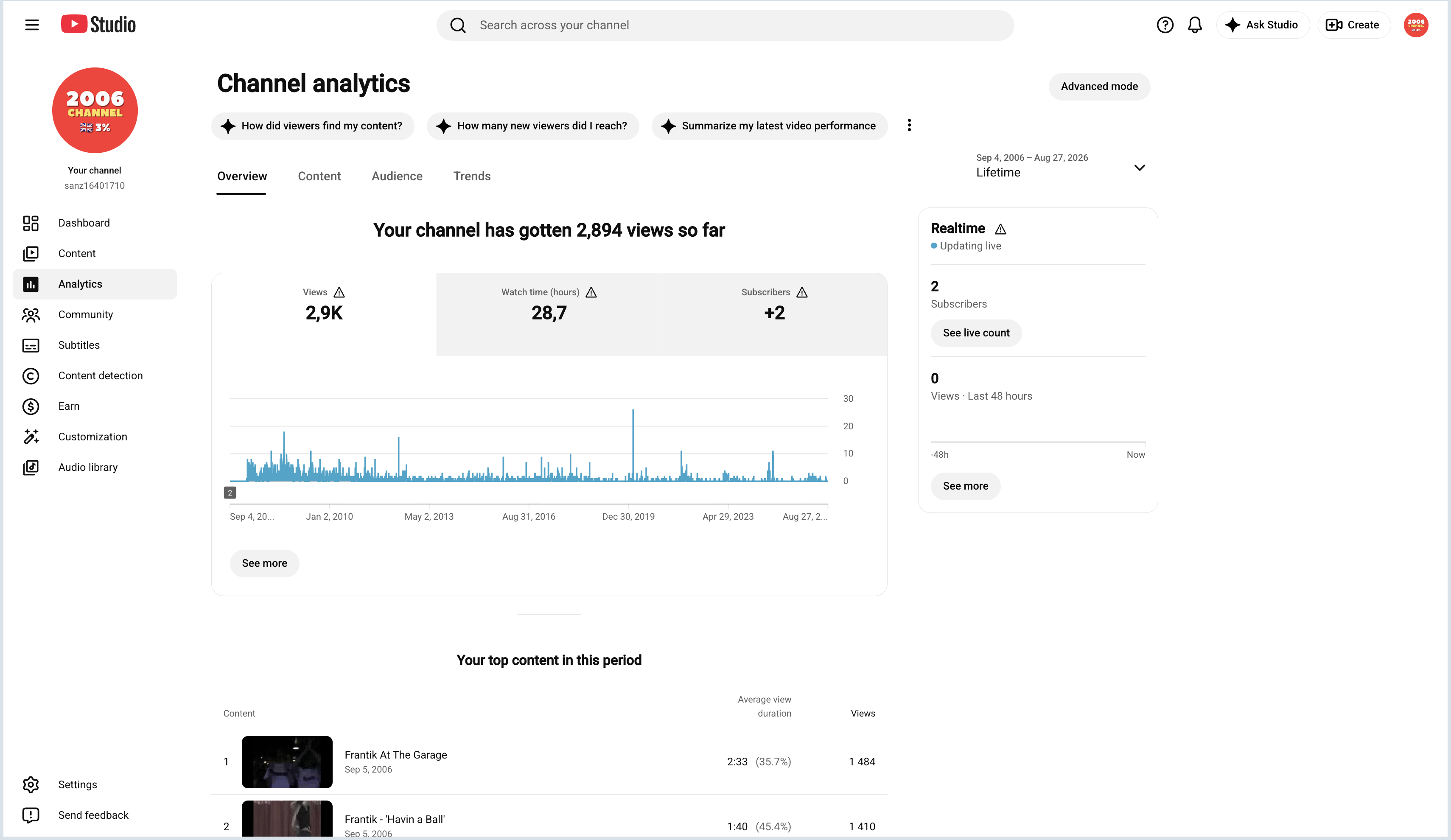Click the help question mark icon
The image size is (1451, 840).
[1165, 25]
